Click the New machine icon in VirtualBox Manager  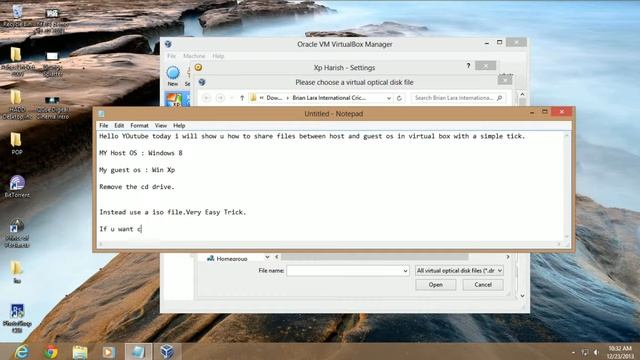(173, 76)
